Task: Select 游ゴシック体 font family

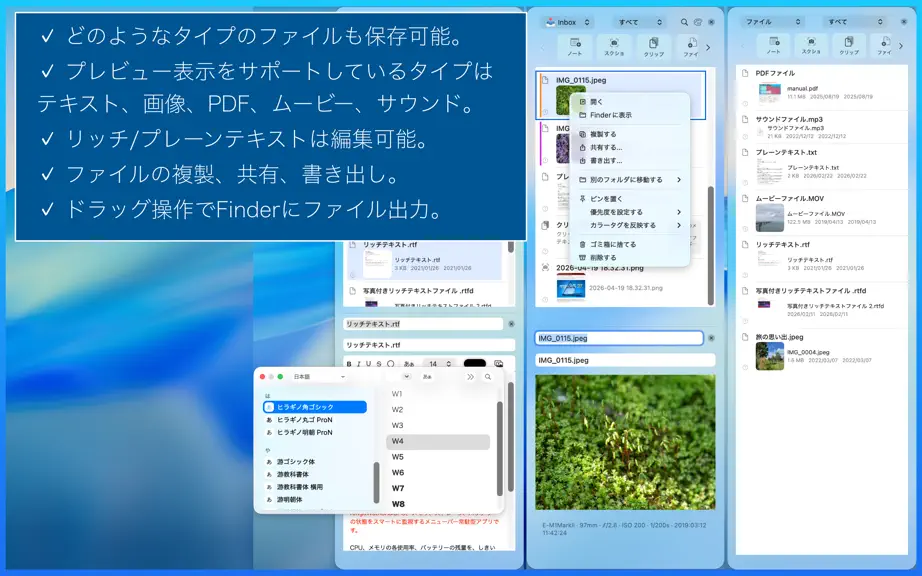Action: (x=315, y=462)
